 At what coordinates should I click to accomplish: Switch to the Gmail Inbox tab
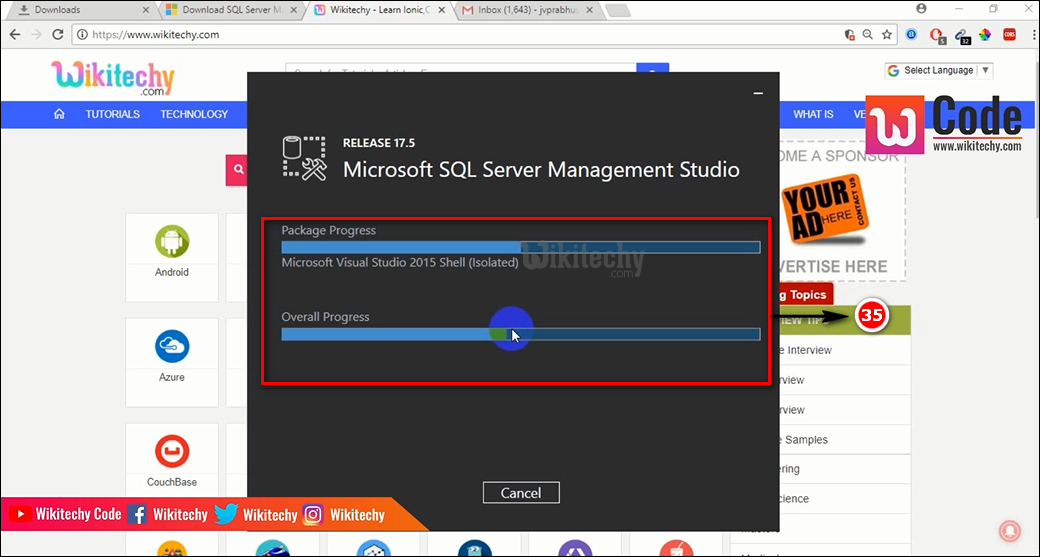525,10
